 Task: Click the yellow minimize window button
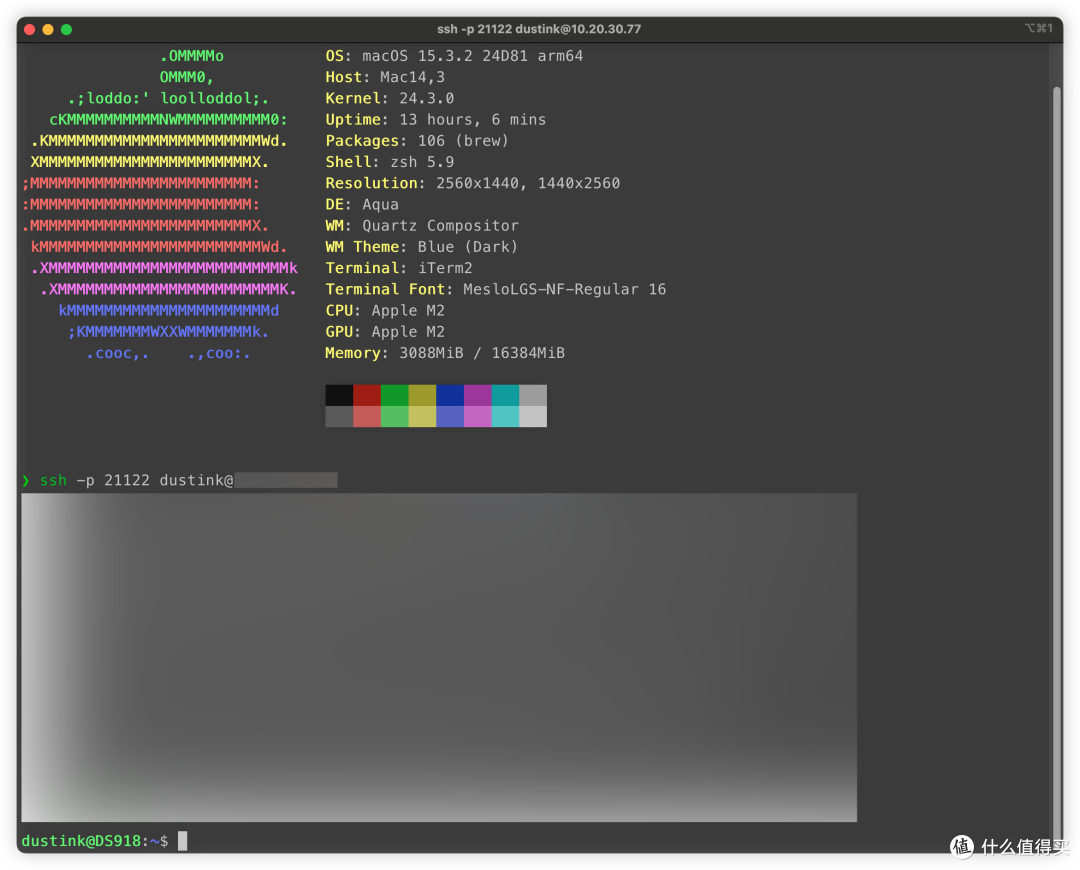47,29
